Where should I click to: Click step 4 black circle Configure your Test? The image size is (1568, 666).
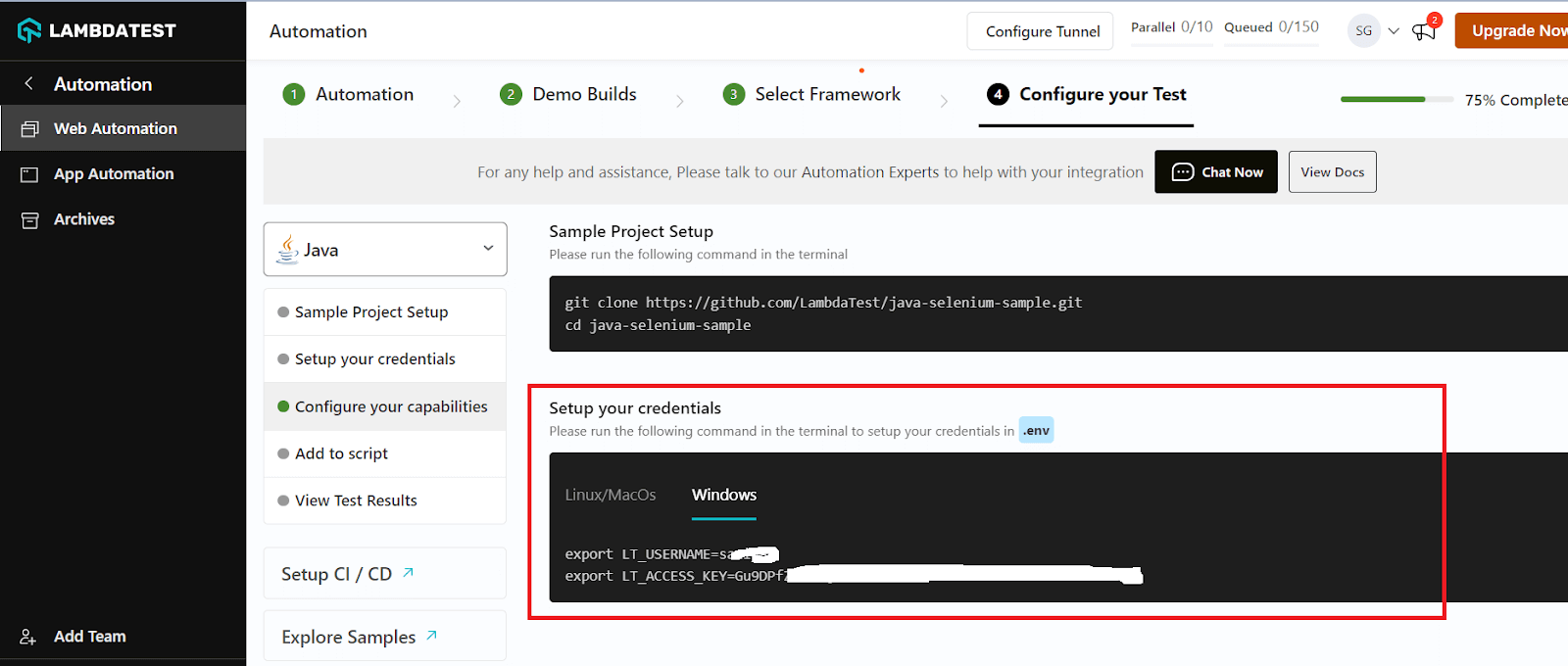pyautogui.click(x=998, y=94)
